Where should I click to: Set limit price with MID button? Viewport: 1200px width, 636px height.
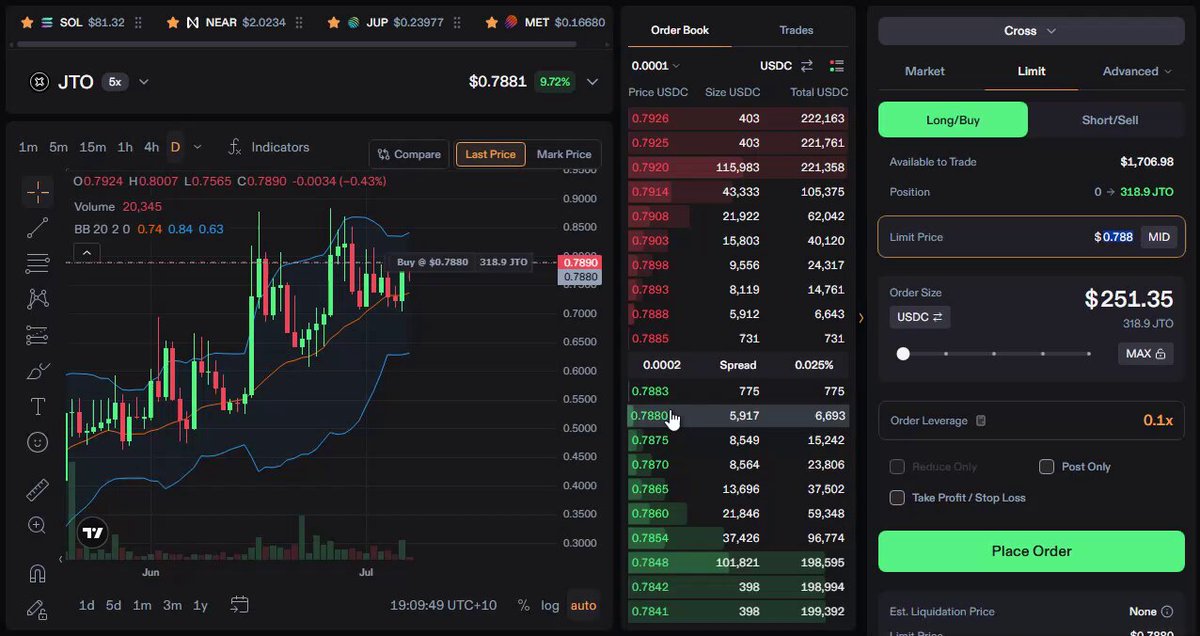coord(1159,237)
